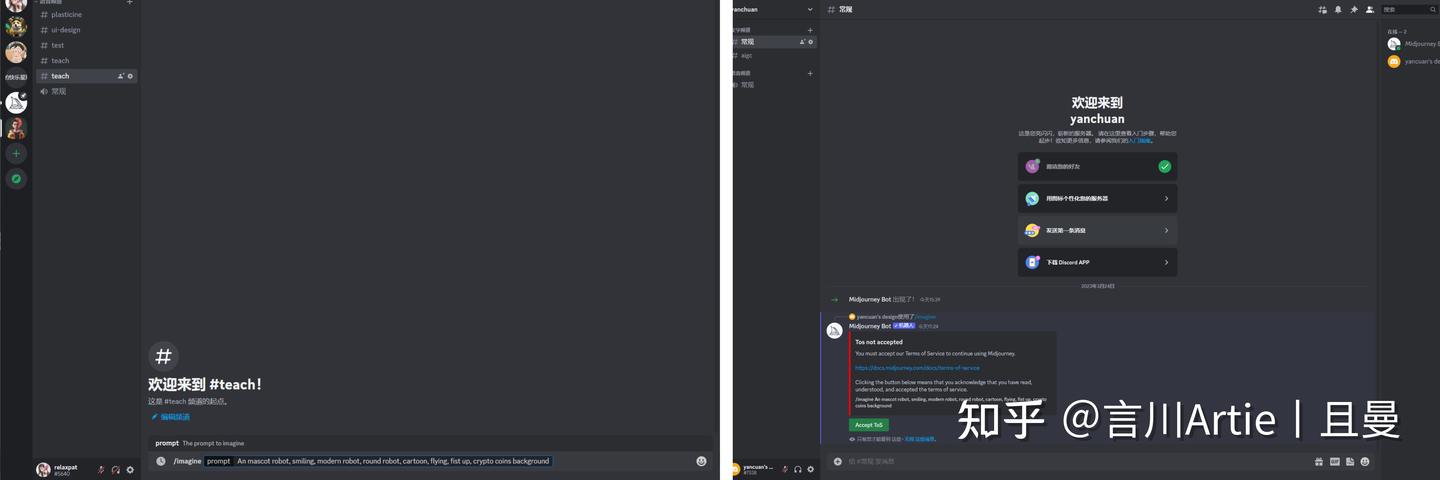Open Midjourney terms-of-service link
Image resolution: width=1440 pixels, height=480 pixels.
(x=917, y=368)
